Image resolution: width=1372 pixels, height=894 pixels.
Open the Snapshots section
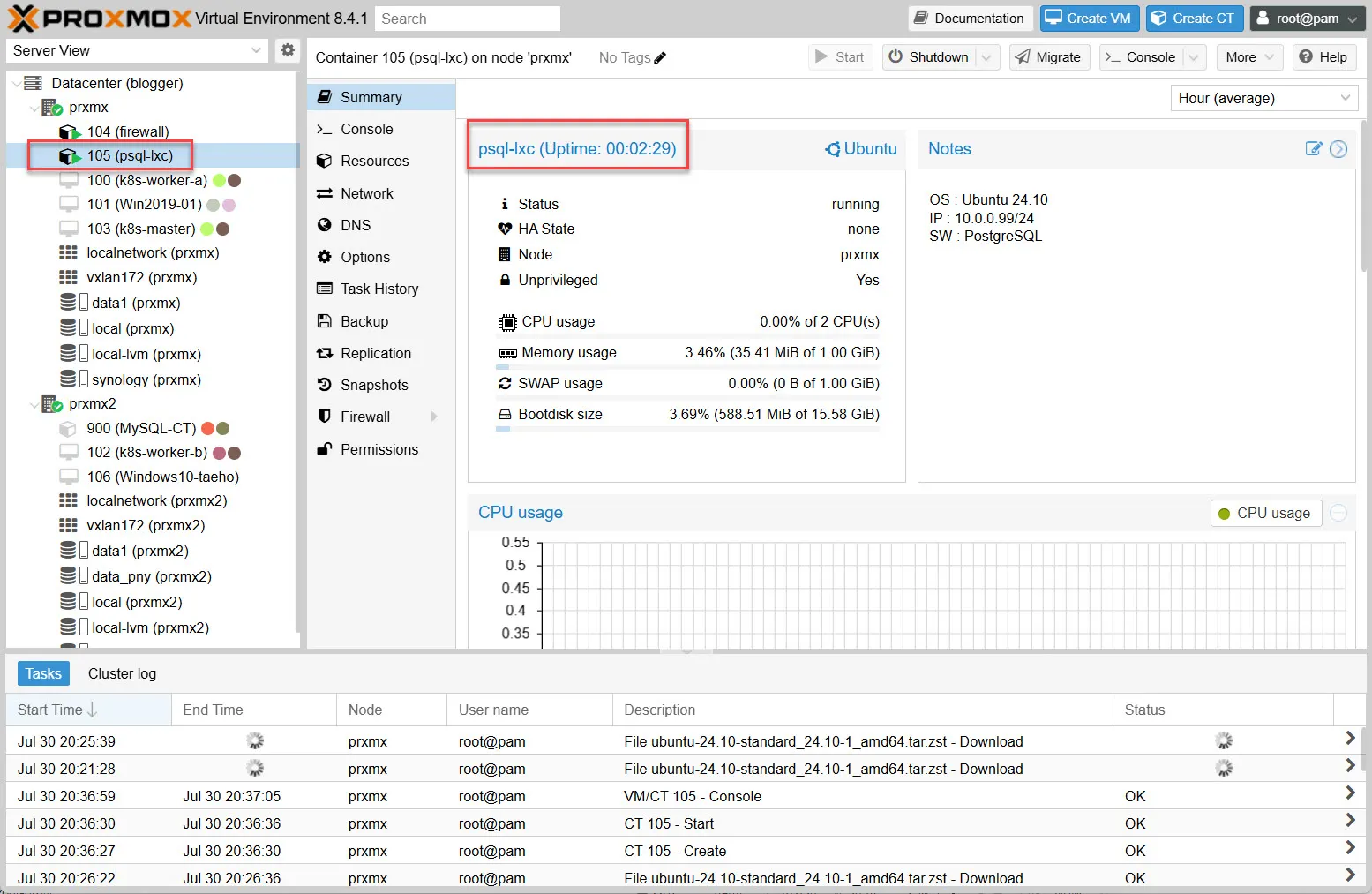pos(374,385)
